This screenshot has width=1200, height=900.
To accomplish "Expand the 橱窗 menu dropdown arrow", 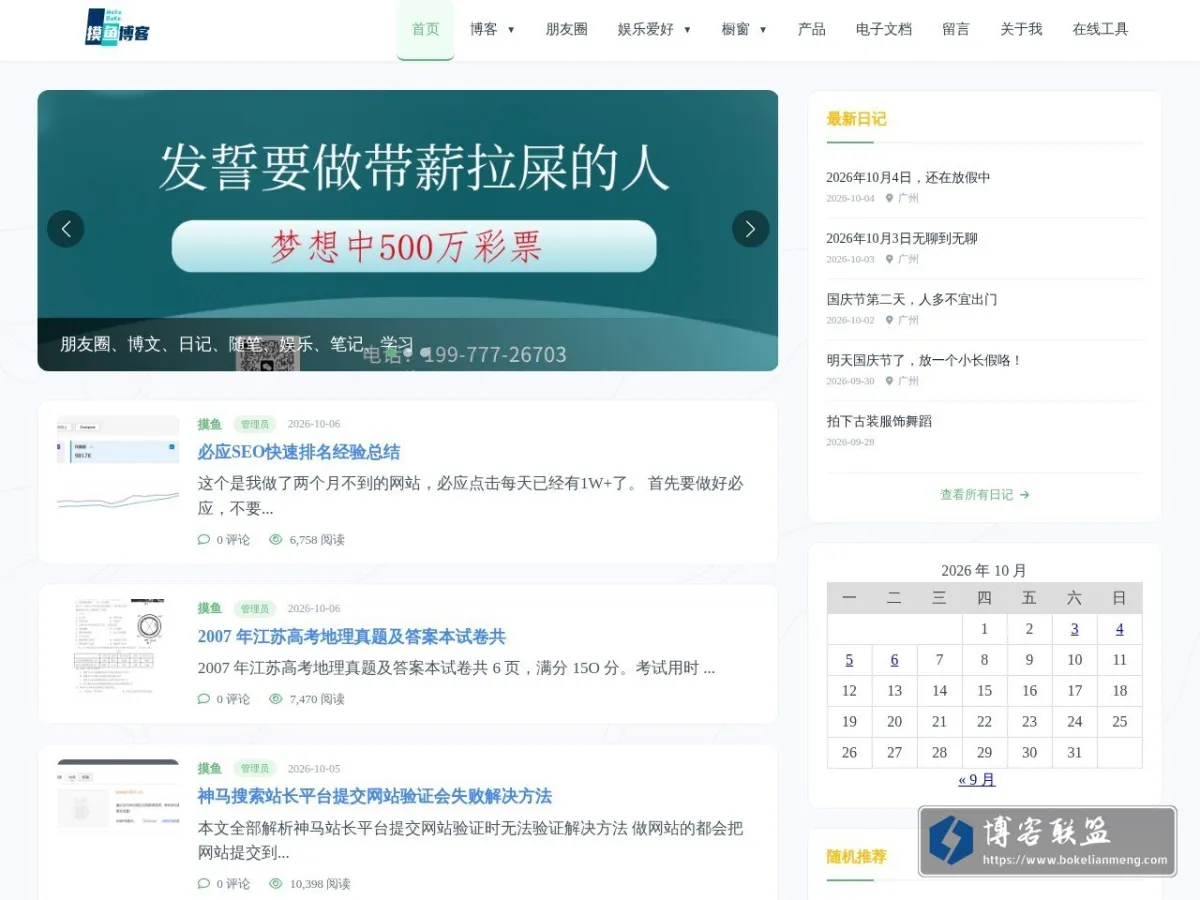I will [763, 30].
